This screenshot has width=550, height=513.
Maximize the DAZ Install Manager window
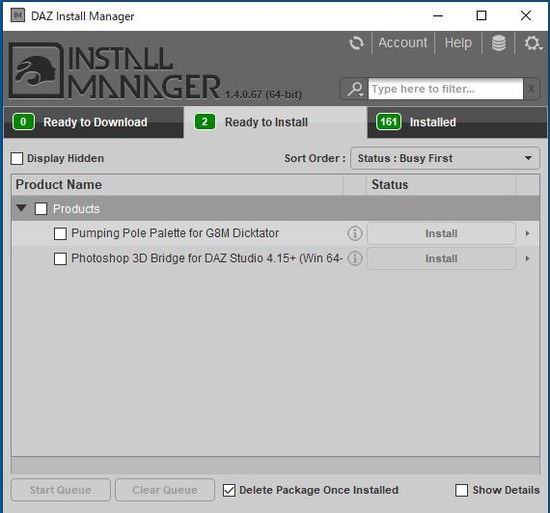click(481, 15)
